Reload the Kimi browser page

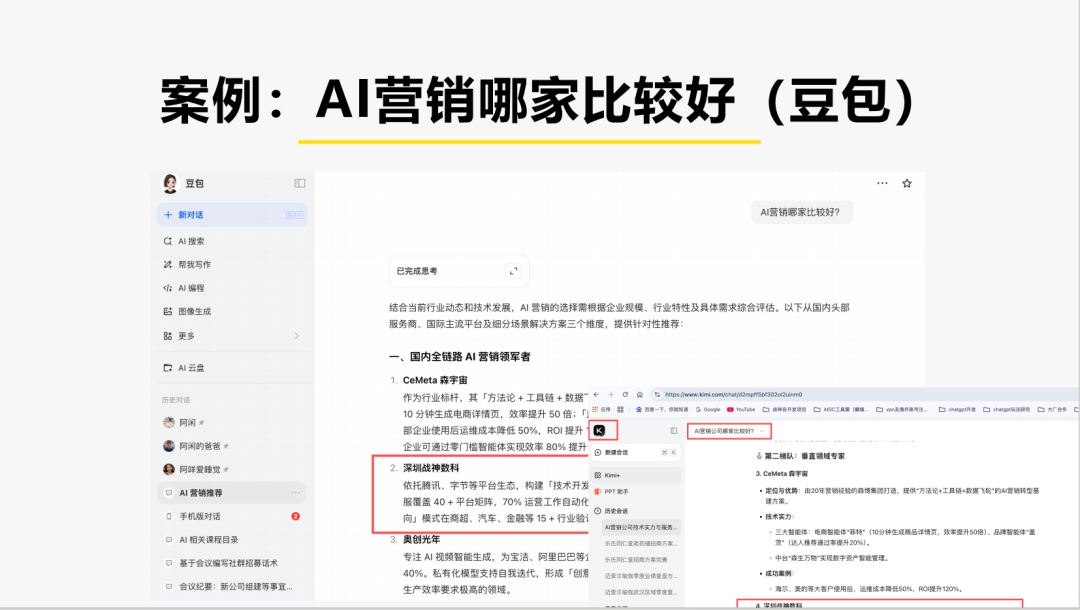point(625,395)
